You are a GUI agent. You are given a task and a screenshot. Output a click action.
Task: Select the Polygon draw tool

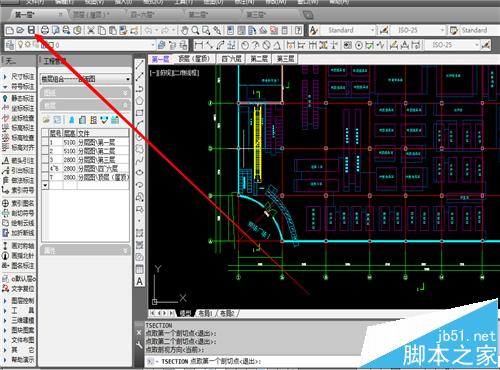(x=140, y=101)
